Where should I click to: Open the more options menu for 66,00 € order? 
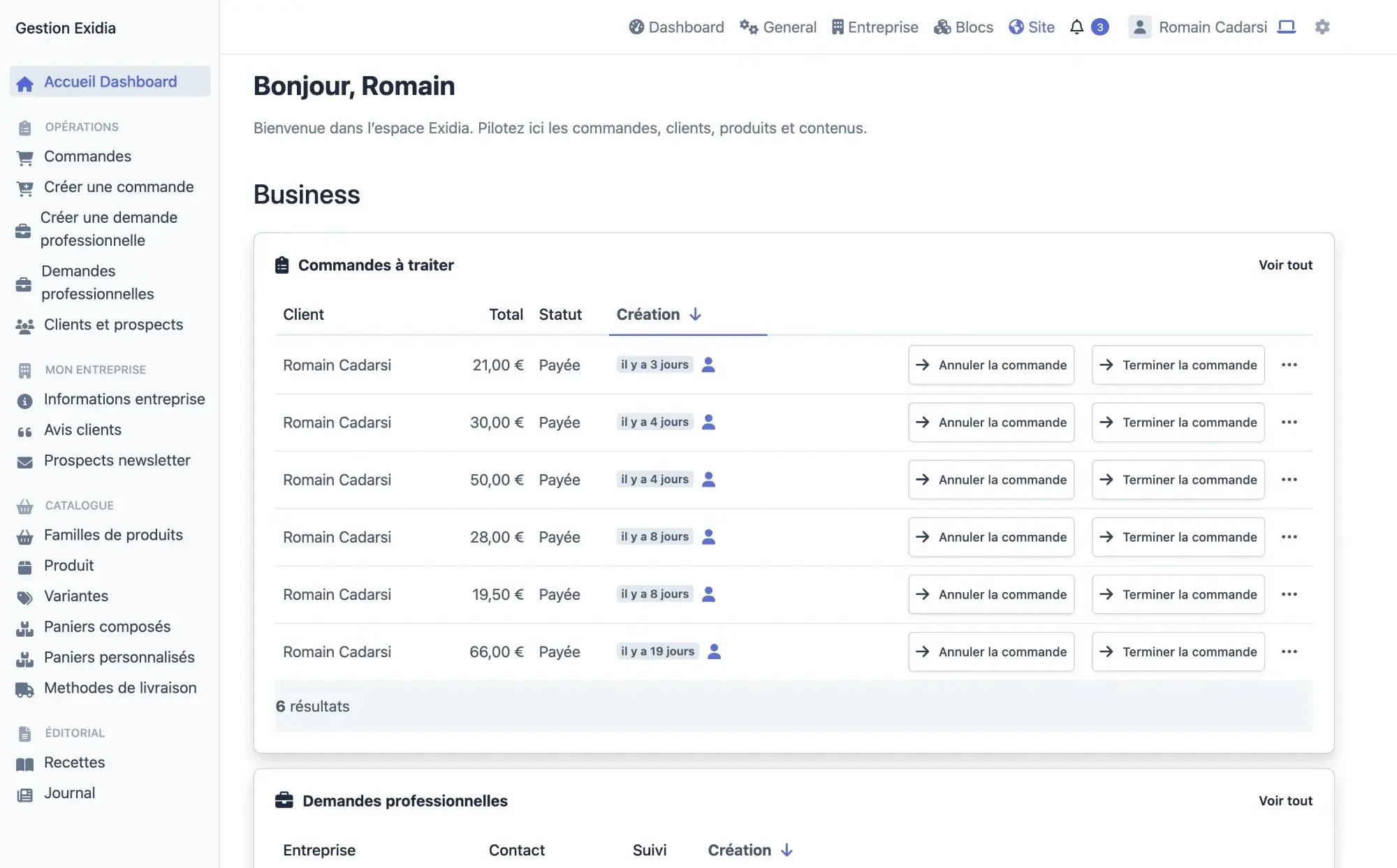point(1289,651)
